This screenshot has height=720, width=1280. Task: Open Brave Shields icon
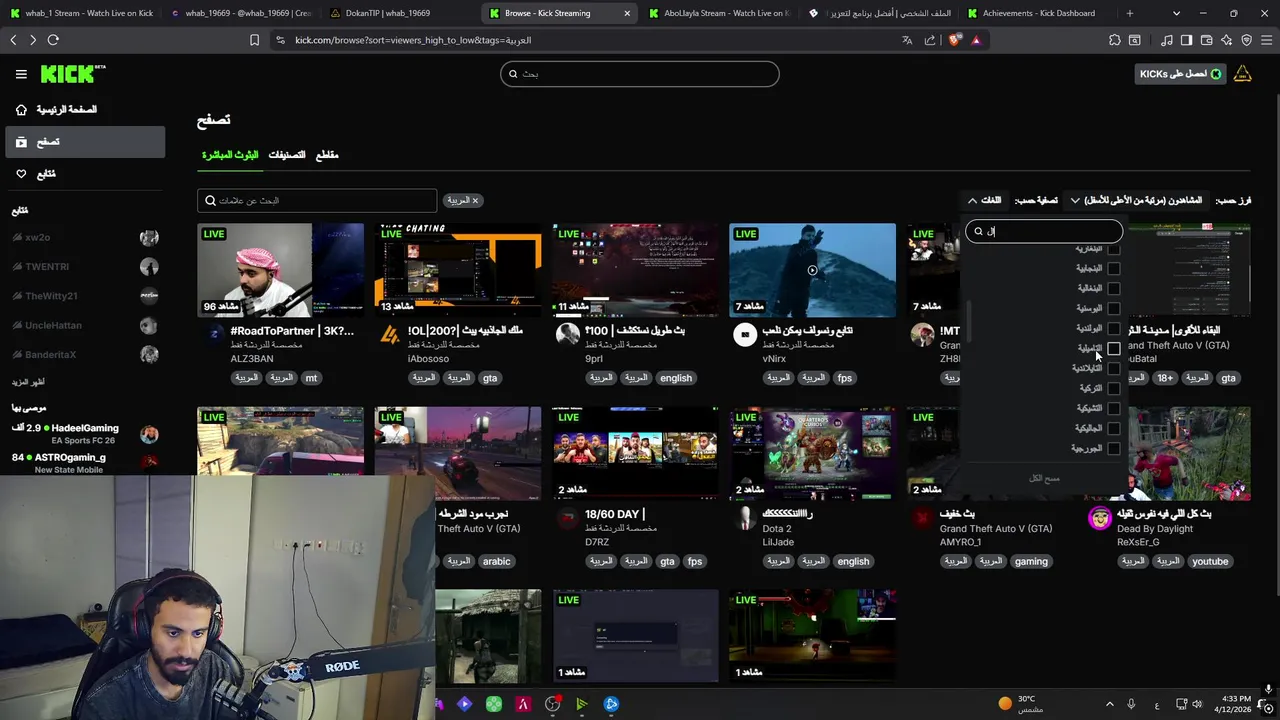tap(954, 40)
